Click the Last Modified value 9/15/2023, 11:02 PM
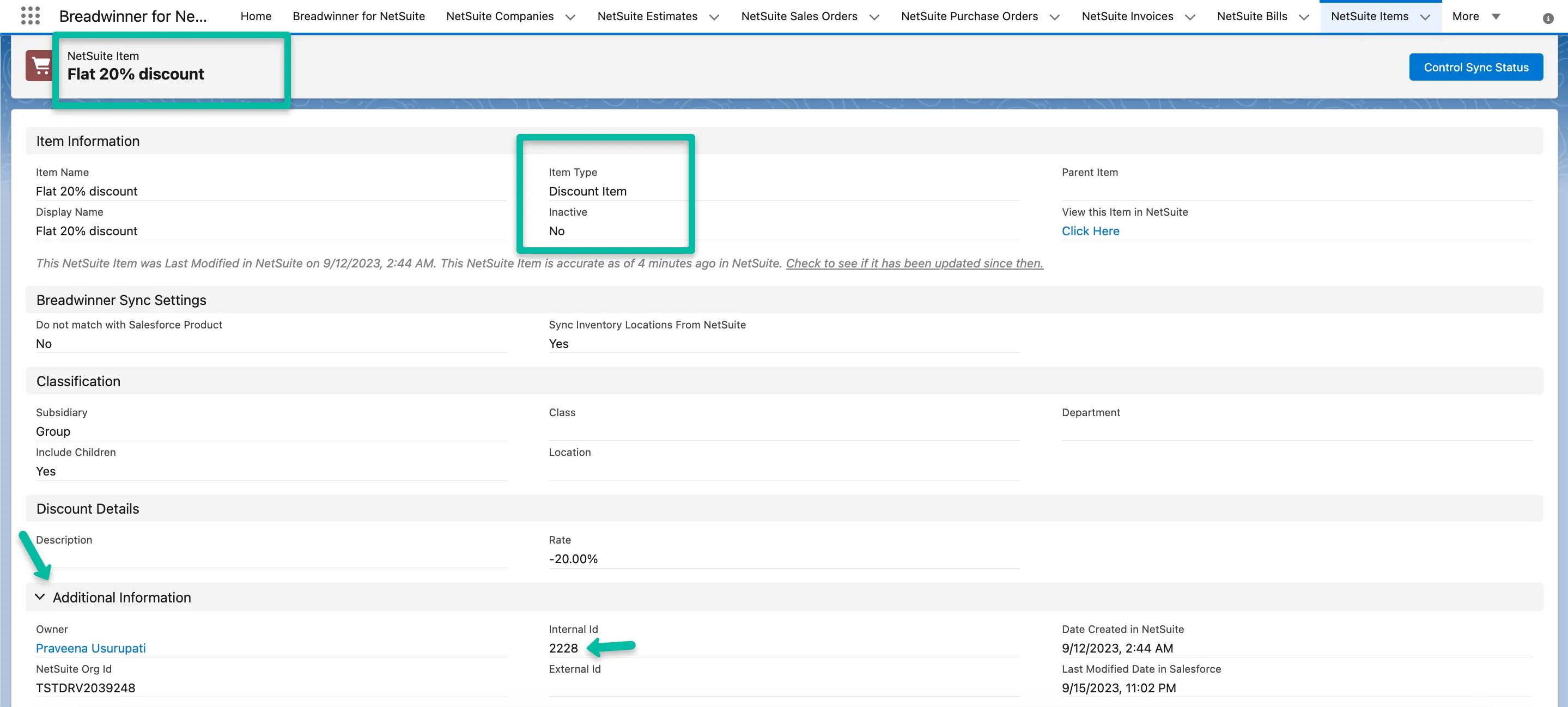The image size is (1568, 707). pyautogui.click(x=1118, y=687)
